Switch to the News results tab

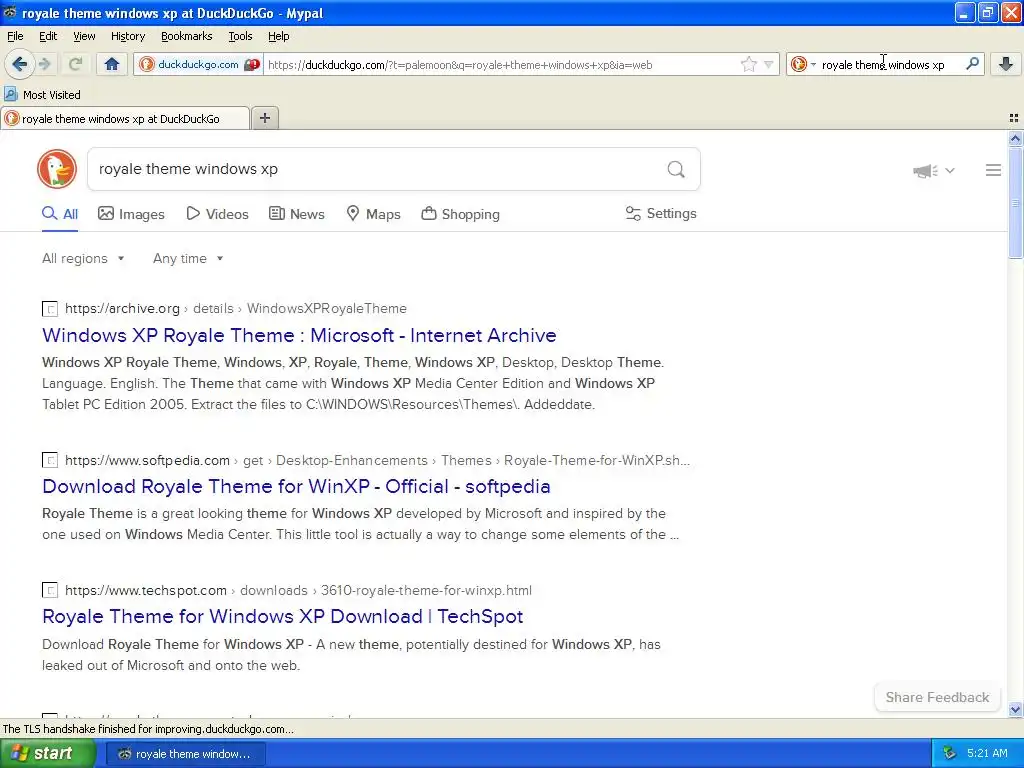pos(296,214)
